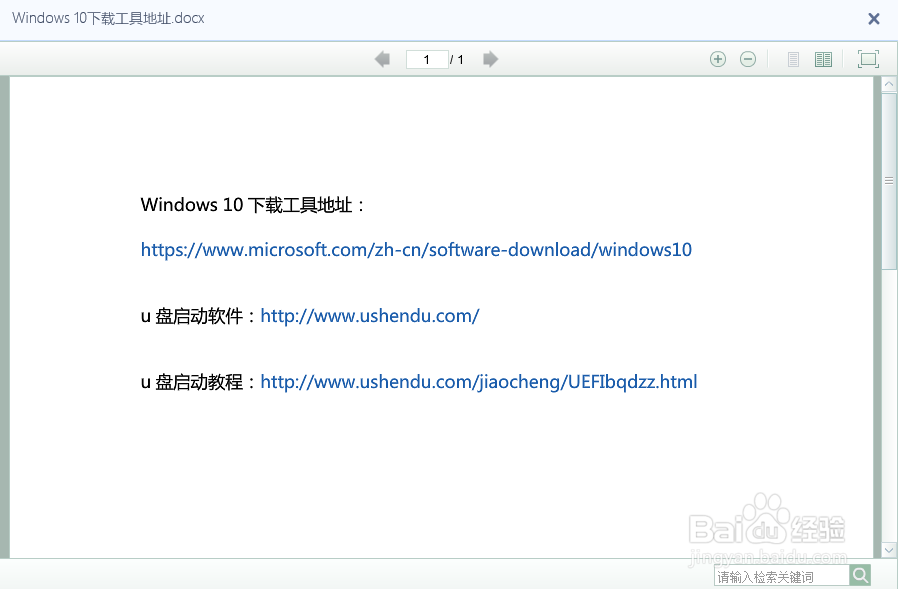Screen dimensions: 898x589
Task: Switch to single-page view
Action: 793,59
